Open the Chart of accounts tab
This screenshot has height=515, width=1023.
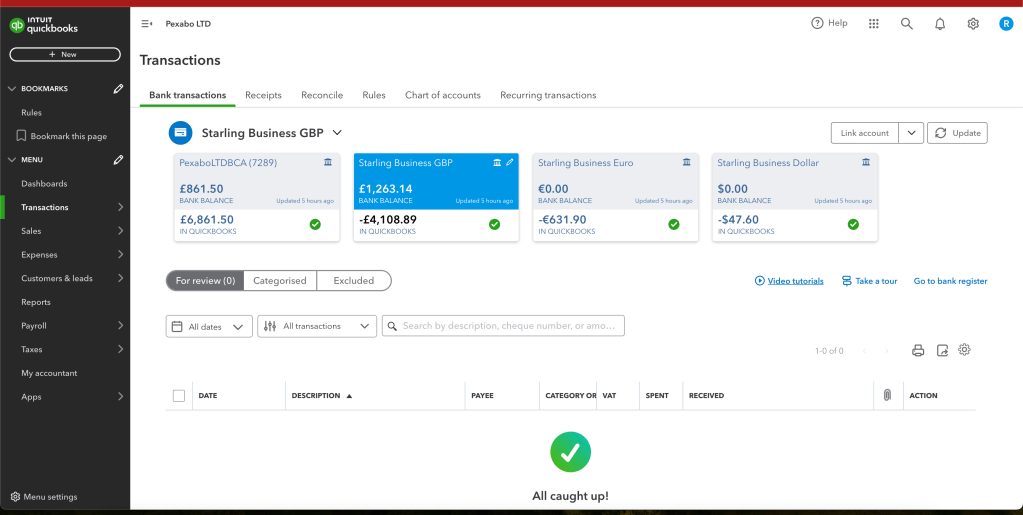443,95
